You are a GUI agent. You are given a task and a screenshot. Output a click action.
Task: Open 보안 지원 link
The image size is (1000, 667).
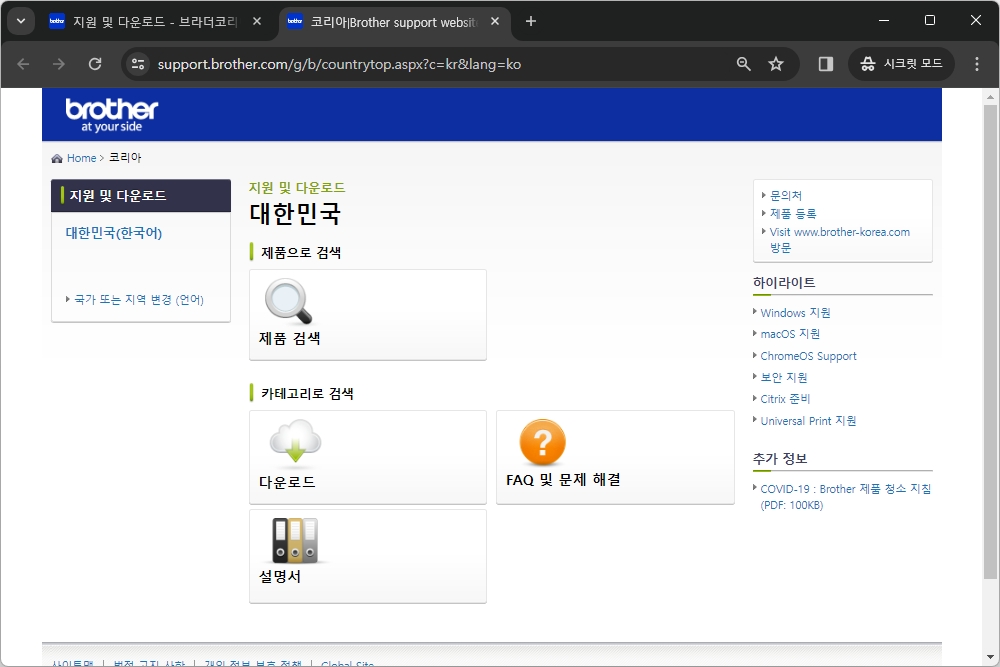tap(784, 377)
